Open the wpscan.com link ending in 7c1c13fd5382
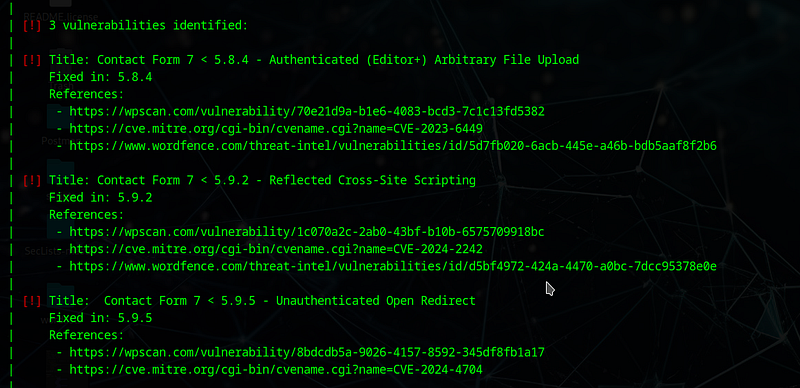800x388 pixels. point(307,111)
